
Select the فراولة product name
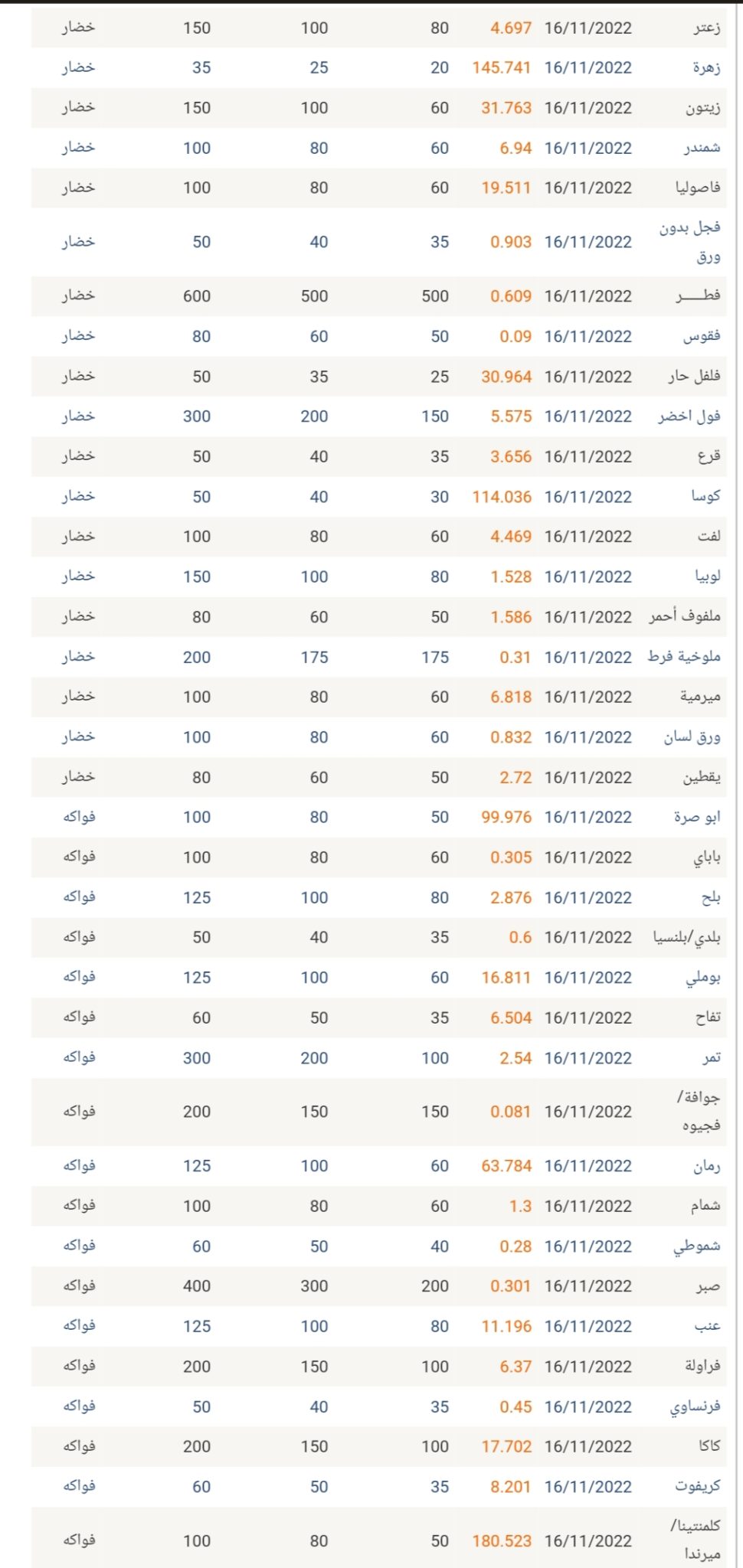click(702, 1366)
